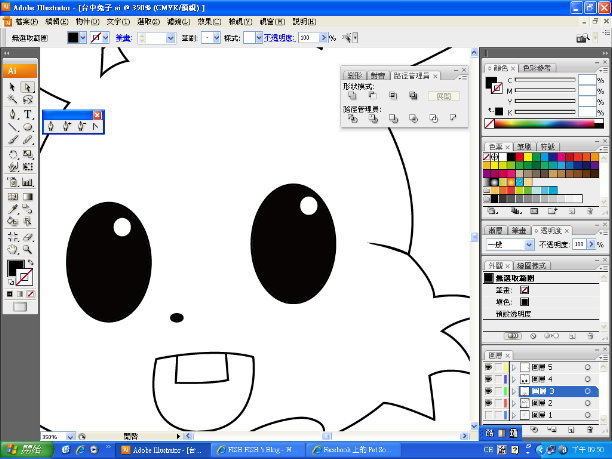The width and height of the screenshot is (612, 459).
Task: Select the Free Transform tool
Action: 27,167
